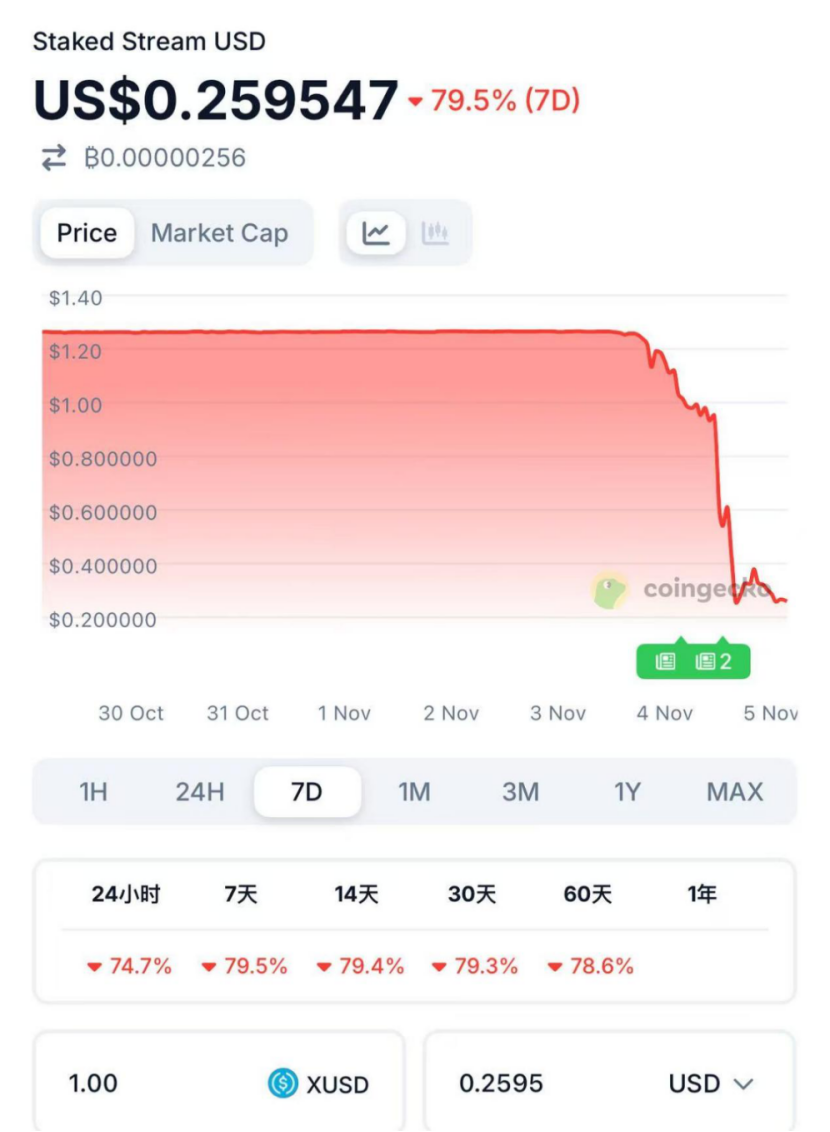Click the red down-arrow next to 79.5% (7D)
Screen dimensions: 830x1132
(x=416, y=101)
